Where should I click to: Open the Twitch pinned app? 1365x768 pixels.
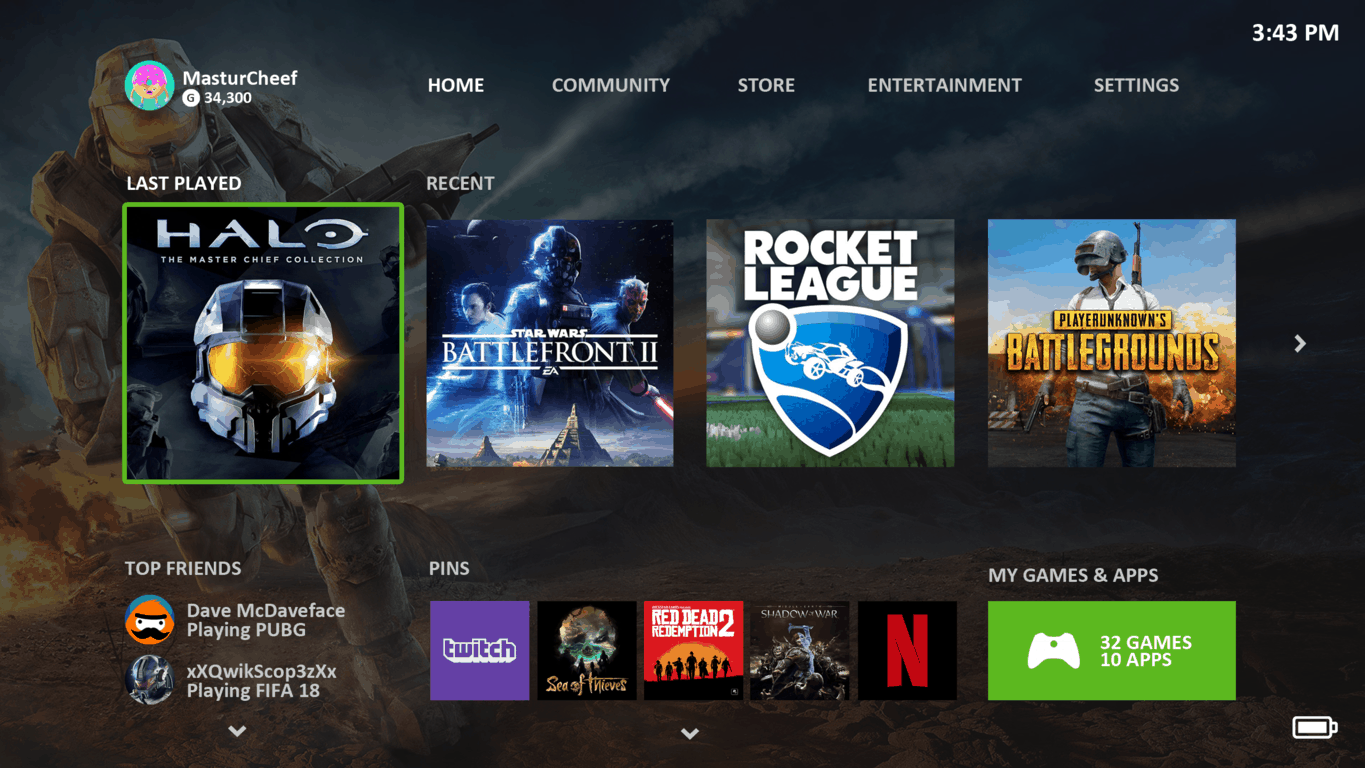tap(480, 650)
